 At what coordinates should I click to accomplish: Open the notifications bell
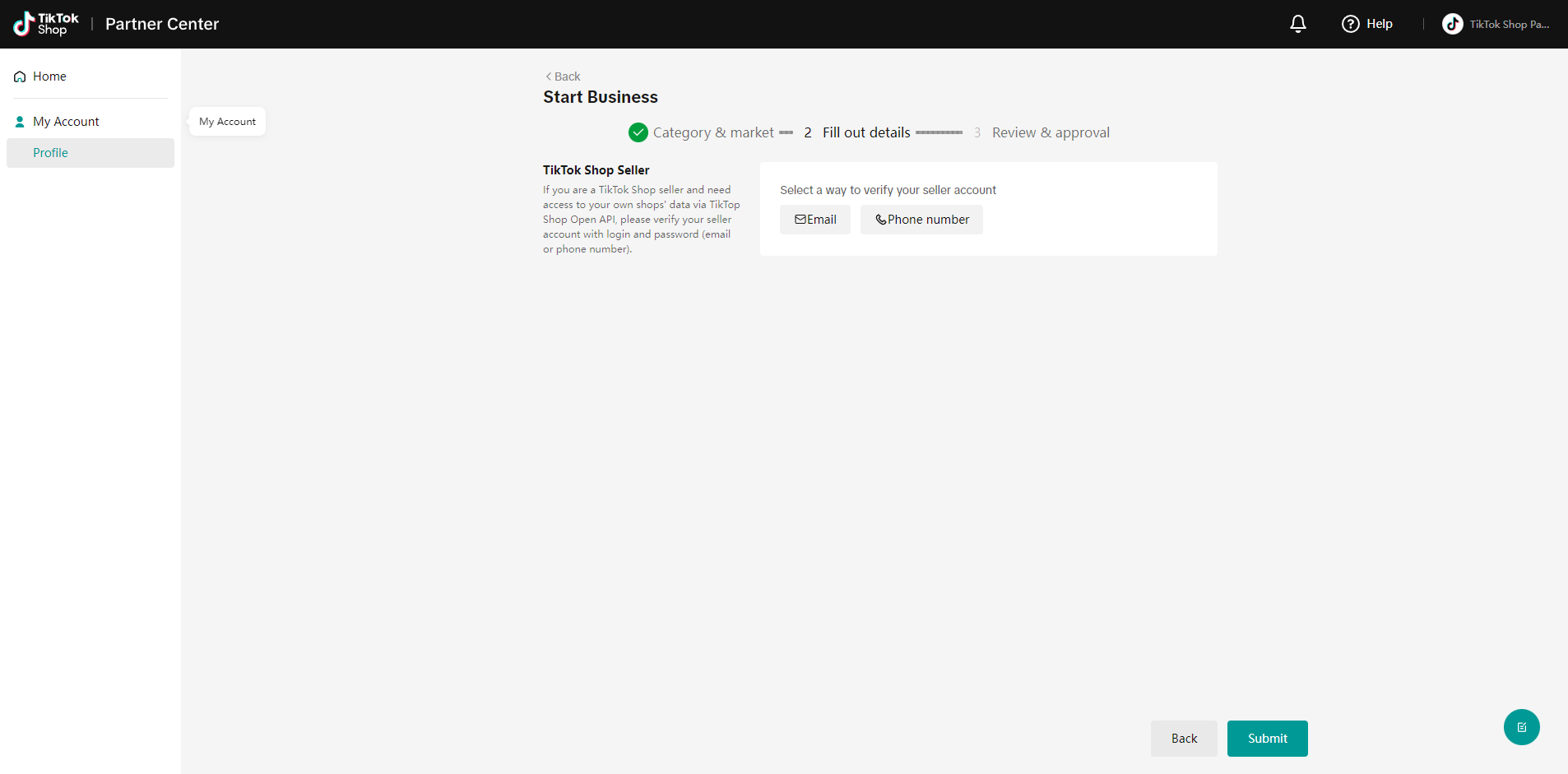point(1297,24)
